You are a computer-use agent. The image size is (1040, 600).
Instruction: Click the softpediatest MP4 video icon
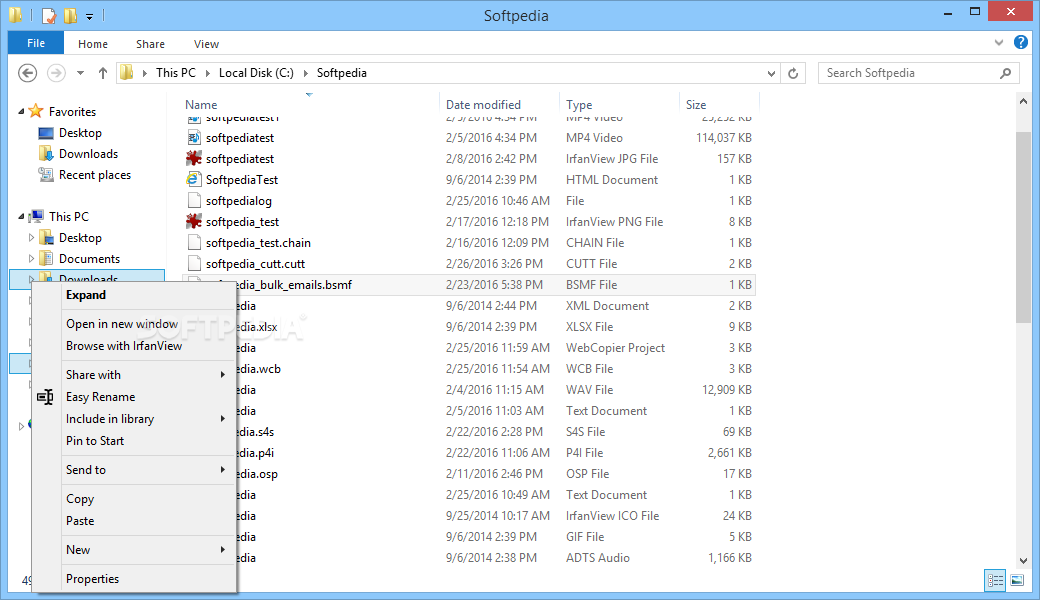coord(194,137)
